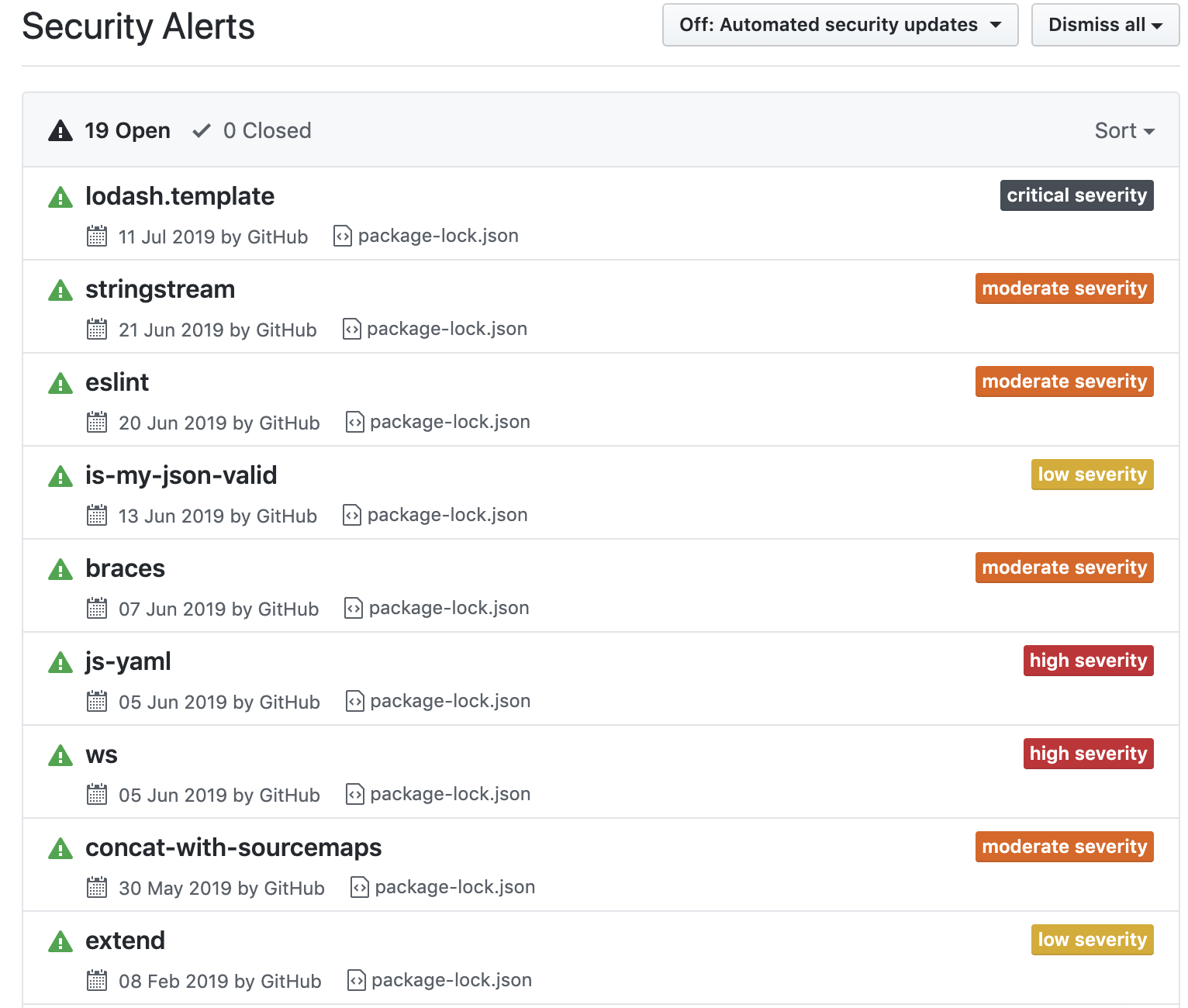Open the is-my-json-valid alert

pyautogui.click(x=181, y=475)
